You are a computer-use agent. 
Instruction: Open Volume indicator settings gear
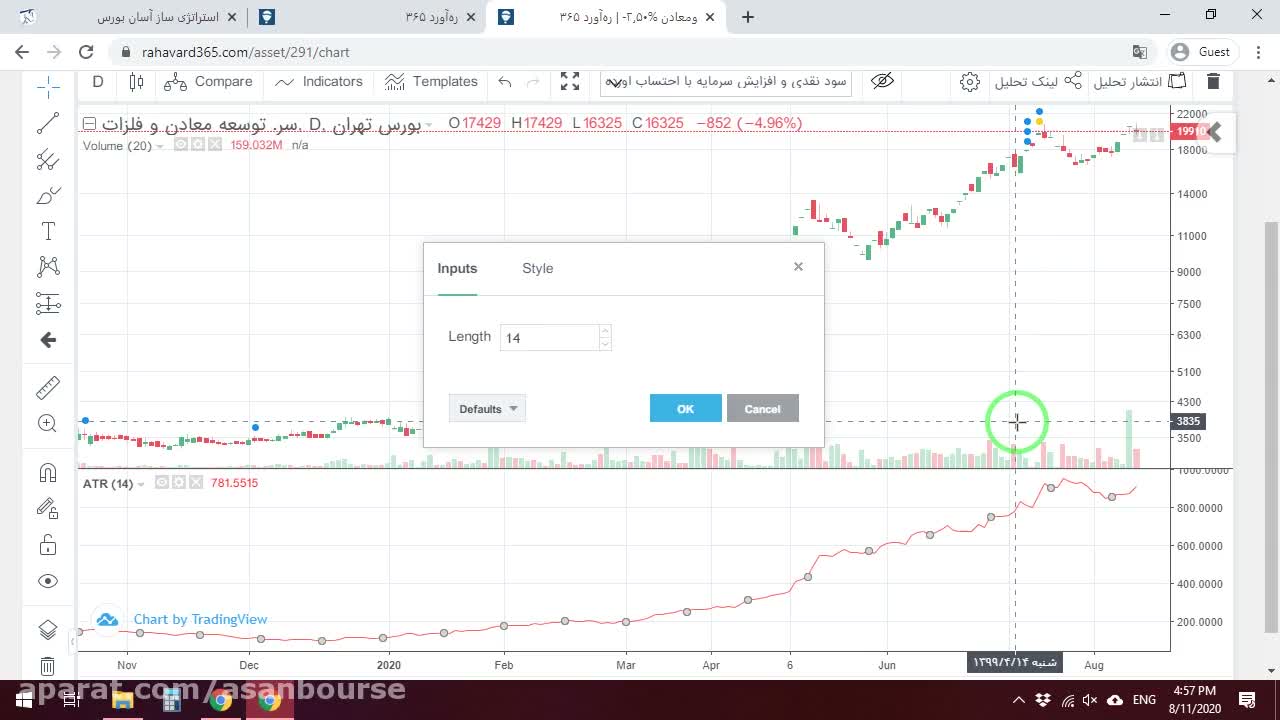198,145
